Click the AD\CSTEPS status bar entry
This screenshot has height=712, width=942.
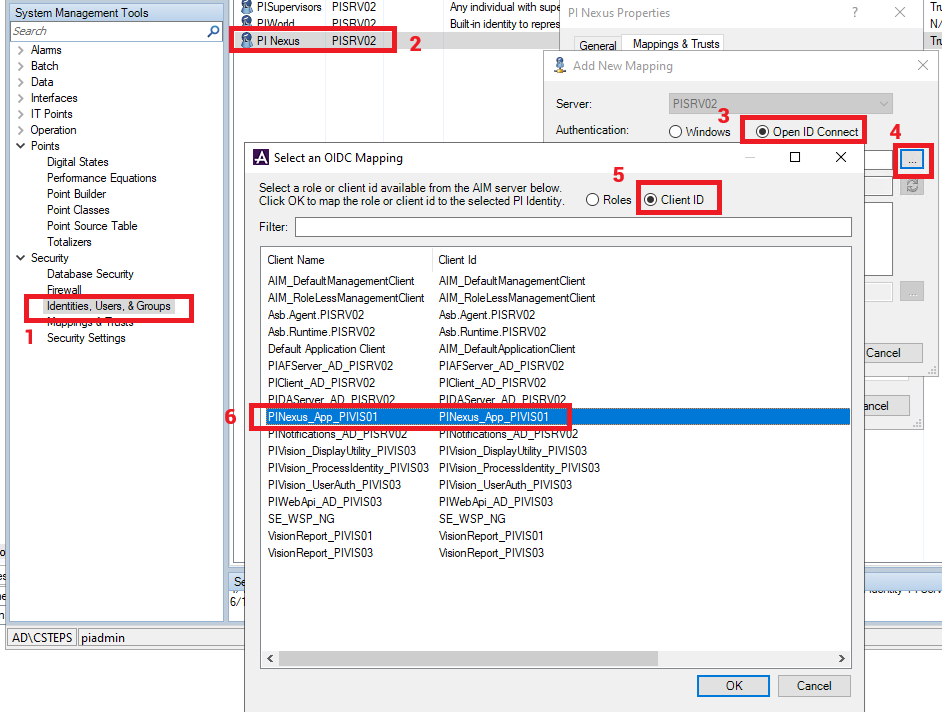(41, 637)
